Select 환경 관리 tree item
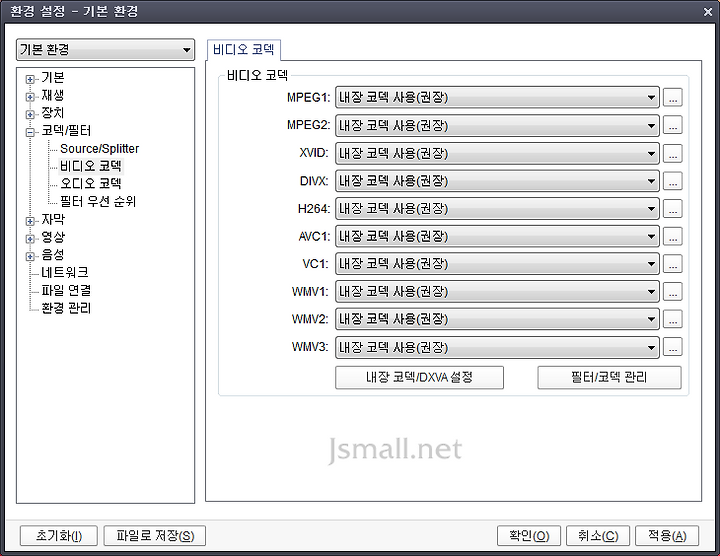Image resolution: width=720 pixels, height=556 pixels. point(66,308)
